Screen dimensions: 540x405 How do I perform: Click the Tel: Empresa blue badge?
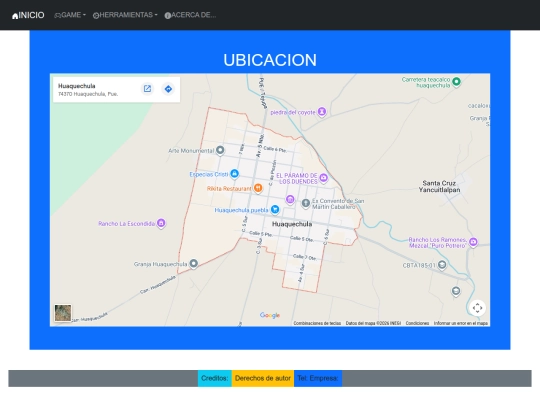coord(318,378)
